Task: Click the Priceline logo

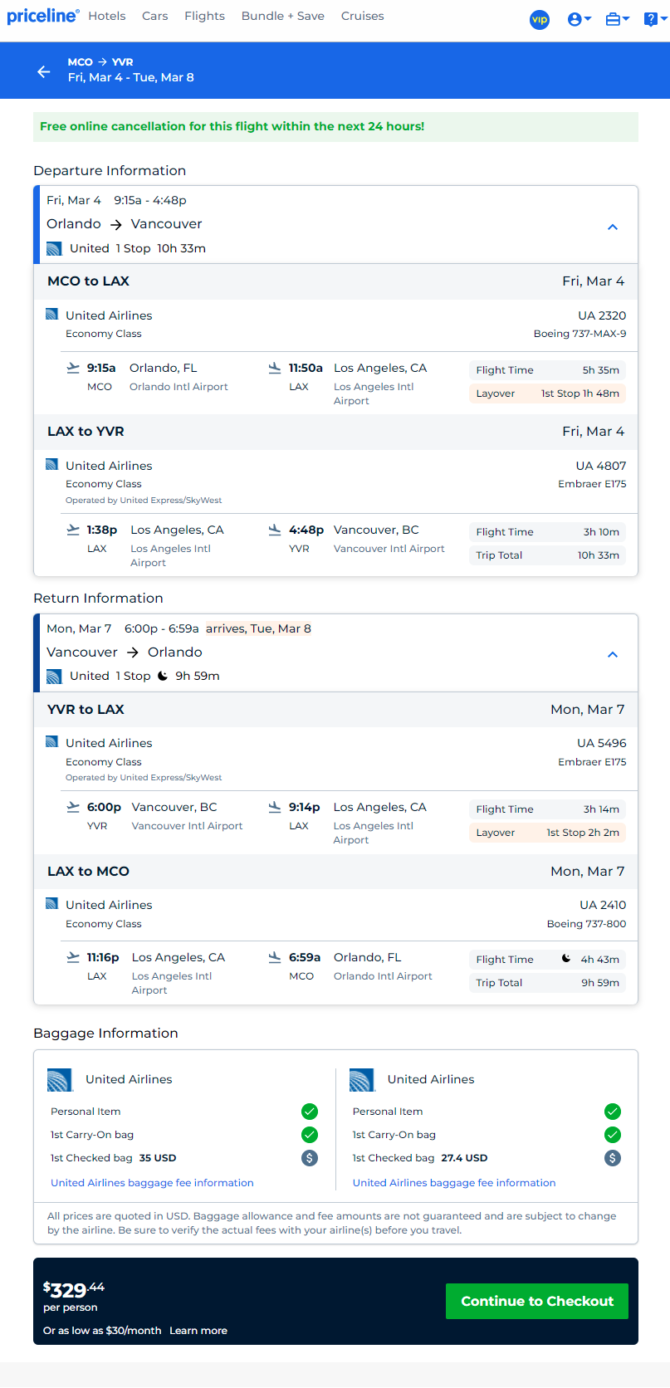Action: click(43, 16)
